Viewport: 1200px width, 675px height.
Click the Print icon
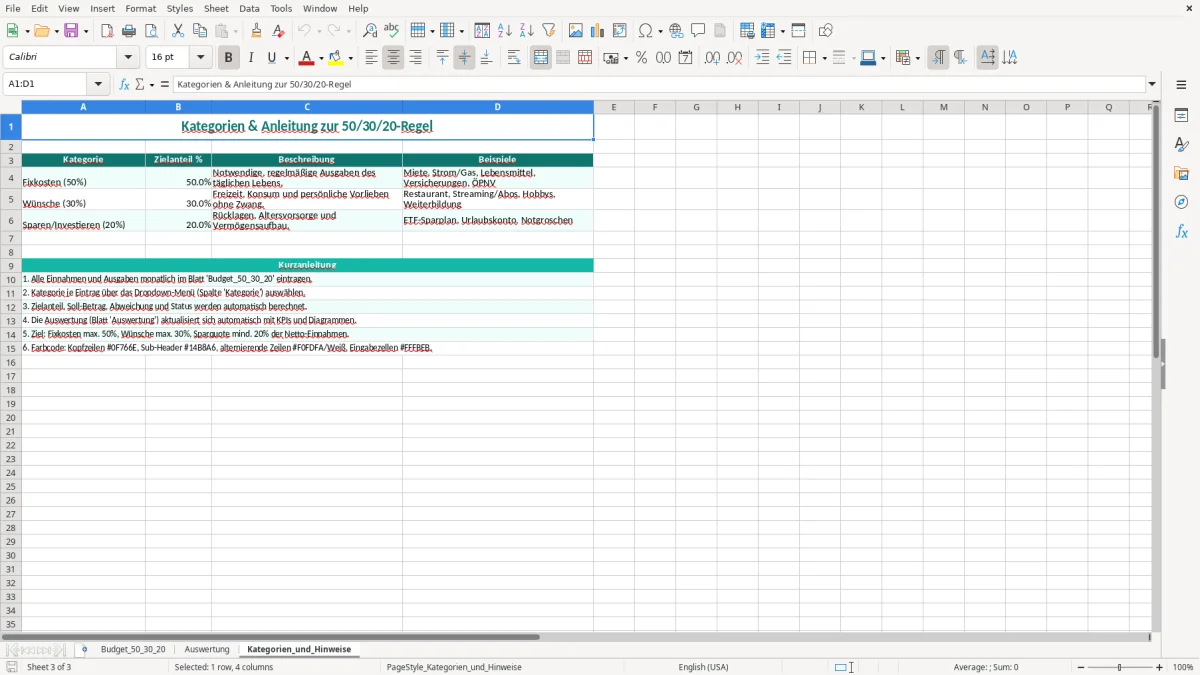(x=129, y=31)
